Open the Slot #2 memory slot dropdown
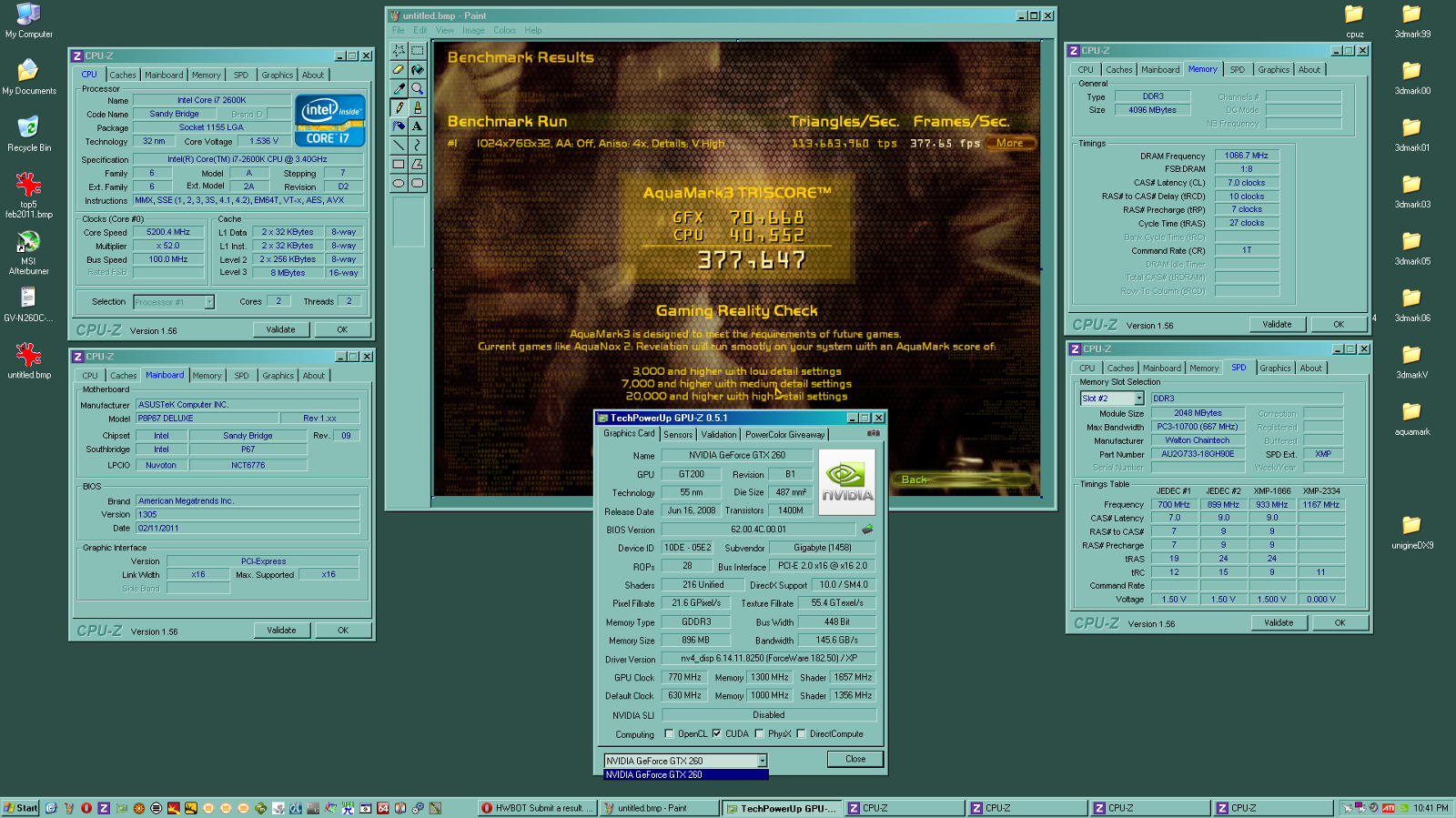This screenshot has height=818, width=1456. pyautogui.click(x=1138, y=399)
